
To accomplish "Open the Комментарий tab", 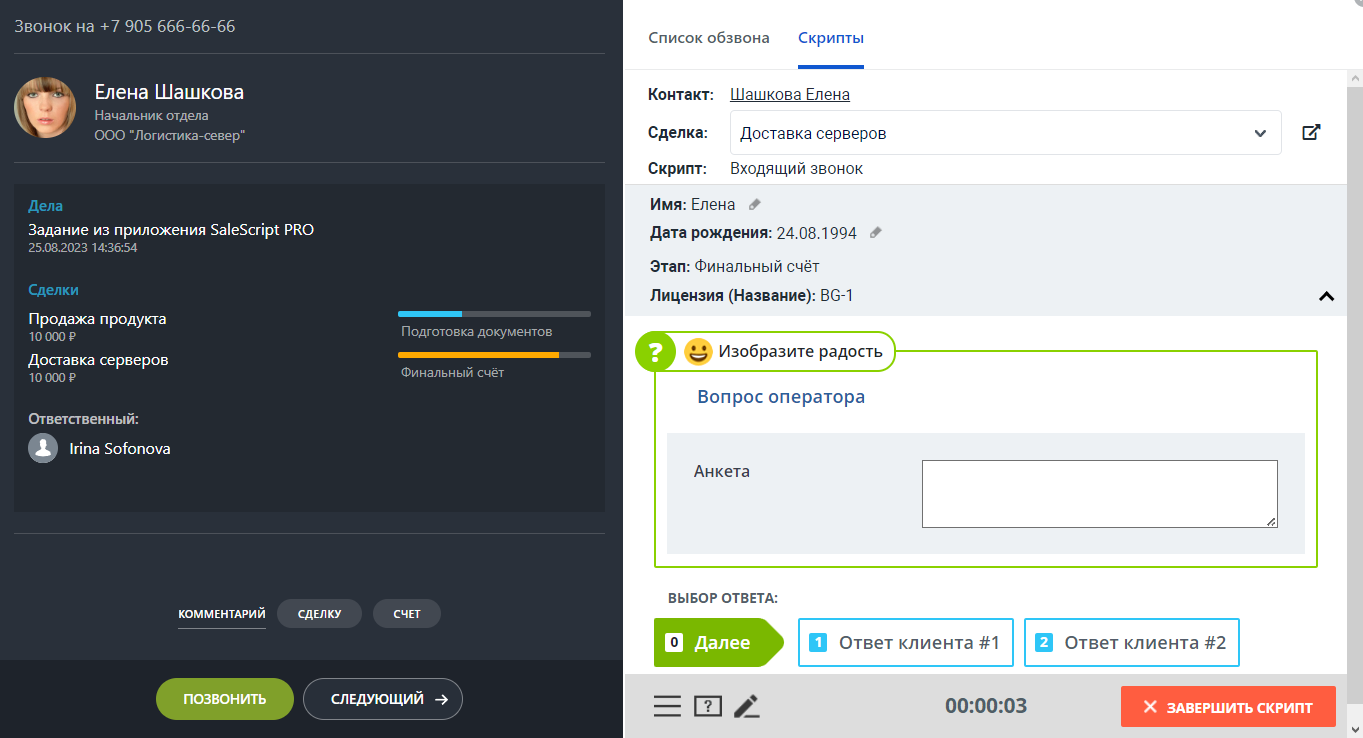I will pos(222,614).
